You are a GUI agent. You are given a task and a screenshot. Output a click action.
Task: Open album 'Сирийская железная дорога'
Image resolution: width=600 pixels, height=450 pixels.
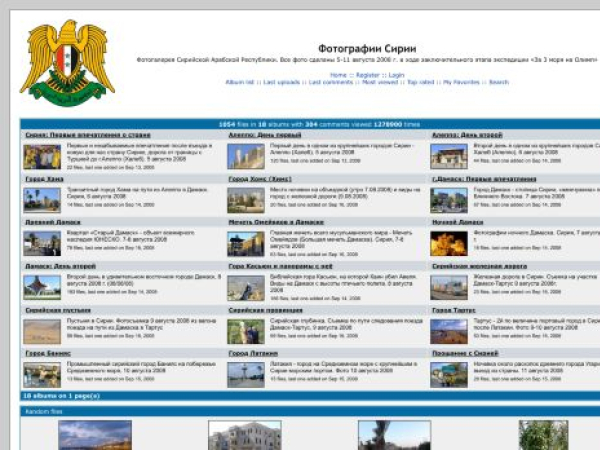pyautogui.click(x=479, y=266)
